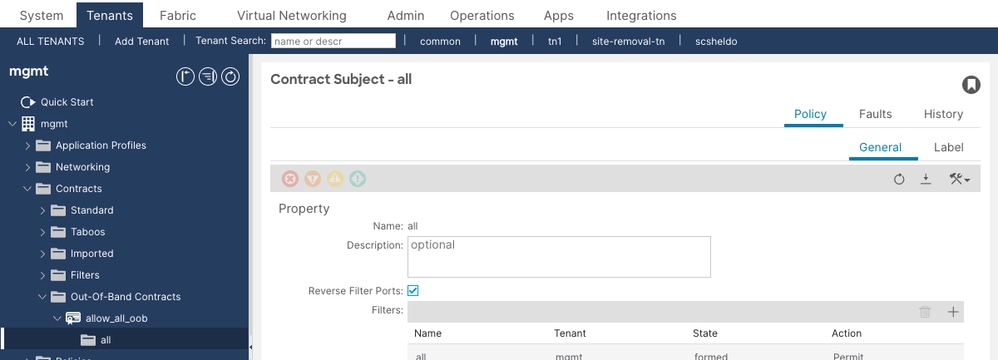The height and width of the screenshot is (360, 998).
Task: Click the allow_all_oob contract icon
Action: pyautogui.click(x=73, y=318)
